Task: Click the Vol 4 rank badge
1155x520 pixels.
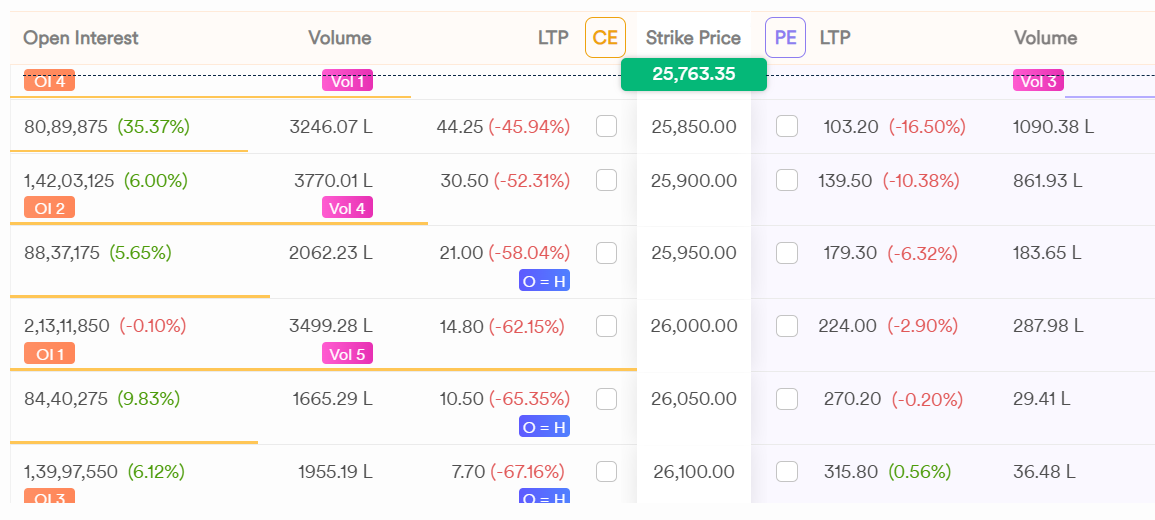Action: tap(347, 208)
